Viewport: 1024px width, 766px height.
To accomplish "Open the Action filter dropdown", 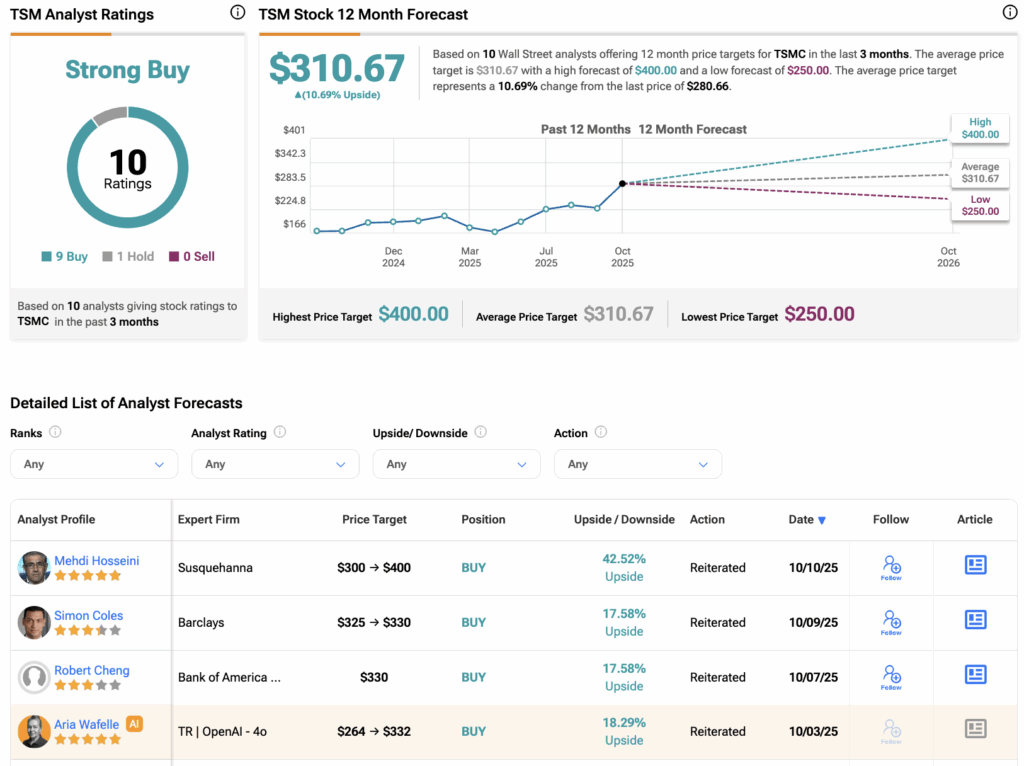I will pyautogui.click(x=637, y=464).
